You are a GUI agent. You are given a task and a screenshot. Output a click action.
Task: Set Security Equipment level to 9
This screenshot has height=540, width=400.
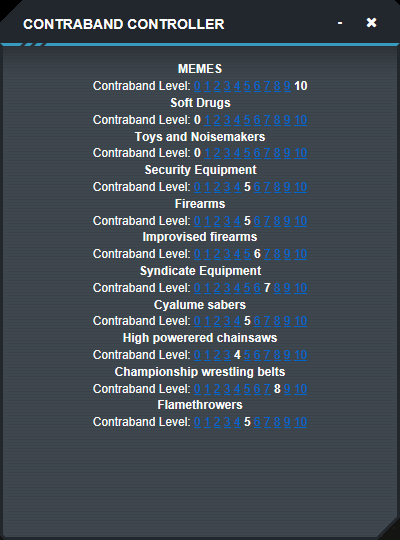pyautogui.click(x=287, y=187)
